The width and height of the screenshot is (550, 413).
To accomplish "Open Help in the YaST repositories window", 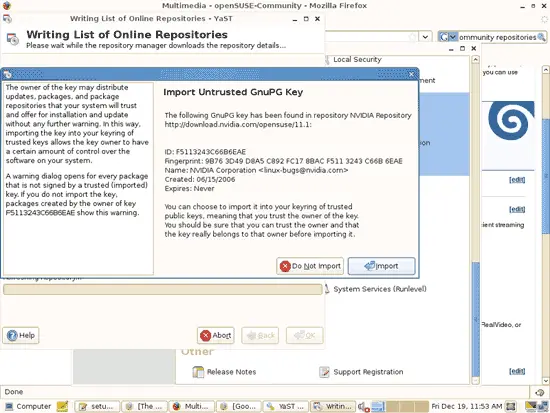I will click(21, 335).
